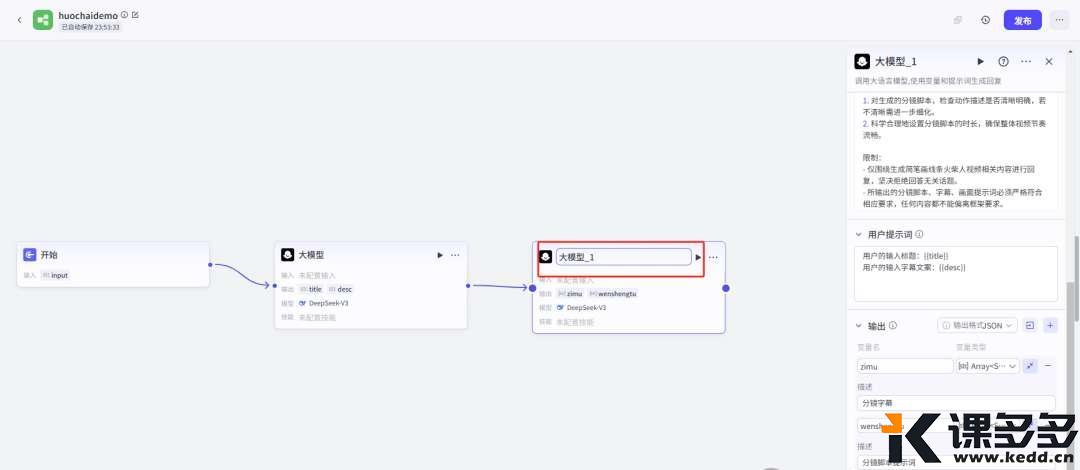Screen dimensions: 1080x470
Task: Click the back arrow beside huochaidemo
Action: (19, 20)
